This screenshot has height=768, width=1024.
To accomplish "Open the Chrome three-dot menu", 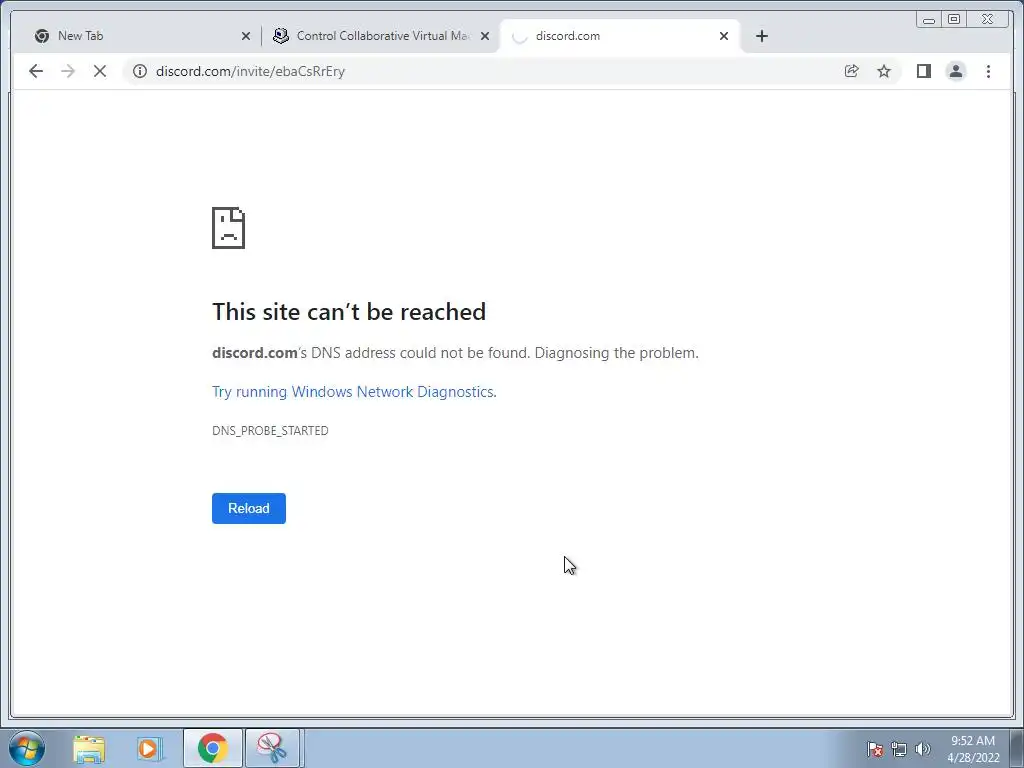I will [x=988, y=71].
